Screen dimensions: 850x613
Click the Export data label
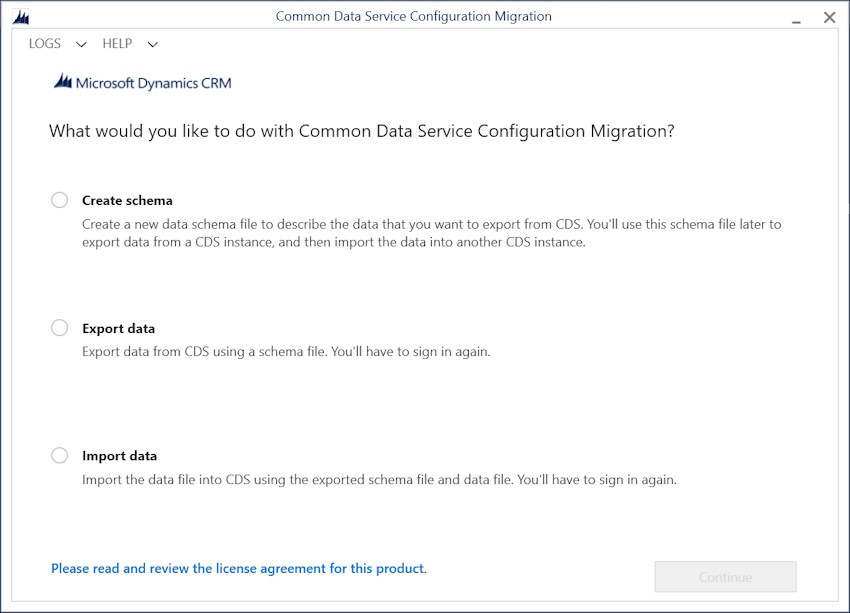click(119, 328)
